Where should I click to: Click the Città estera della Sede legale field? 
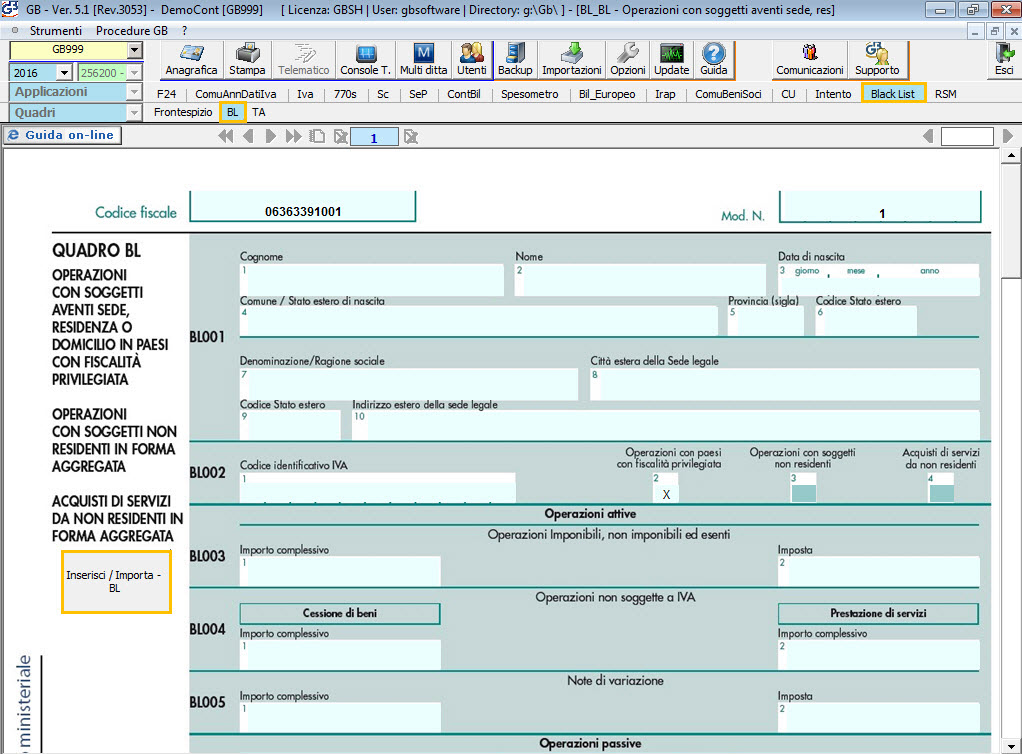coord(785,384)
